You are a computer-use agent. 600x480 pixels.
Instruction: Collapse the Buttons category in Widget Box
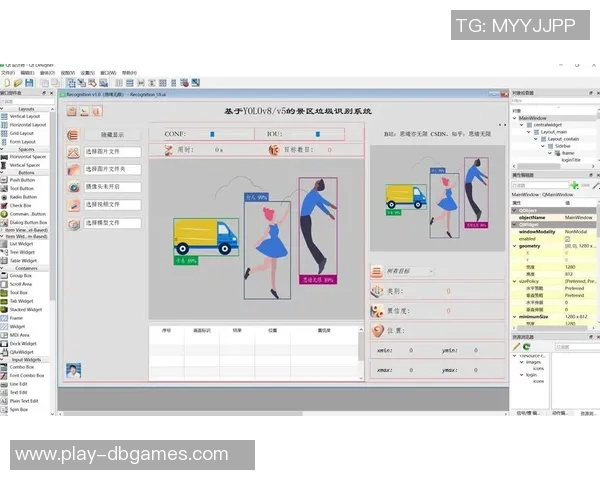tap(2, 173)
